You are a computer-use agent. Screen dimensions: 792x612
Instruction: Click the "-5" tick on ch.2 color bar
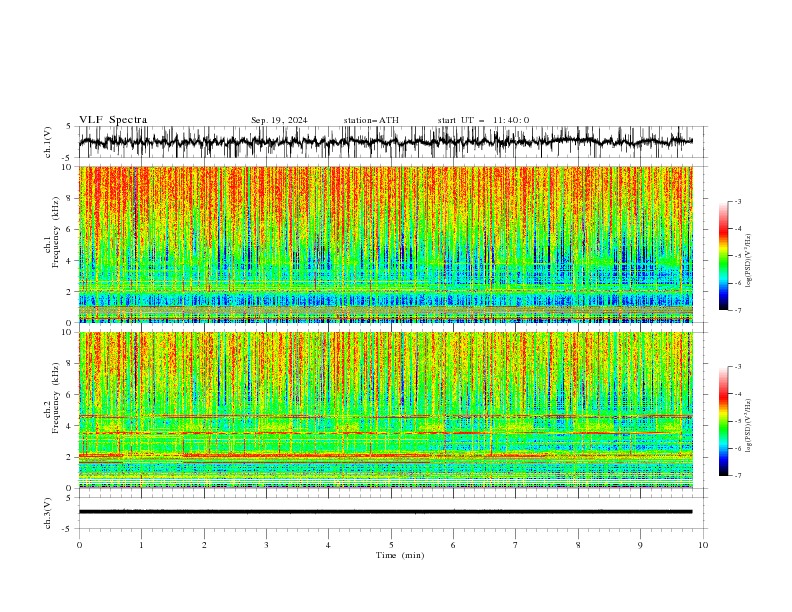pyautogui.click(x=738, y=421)
